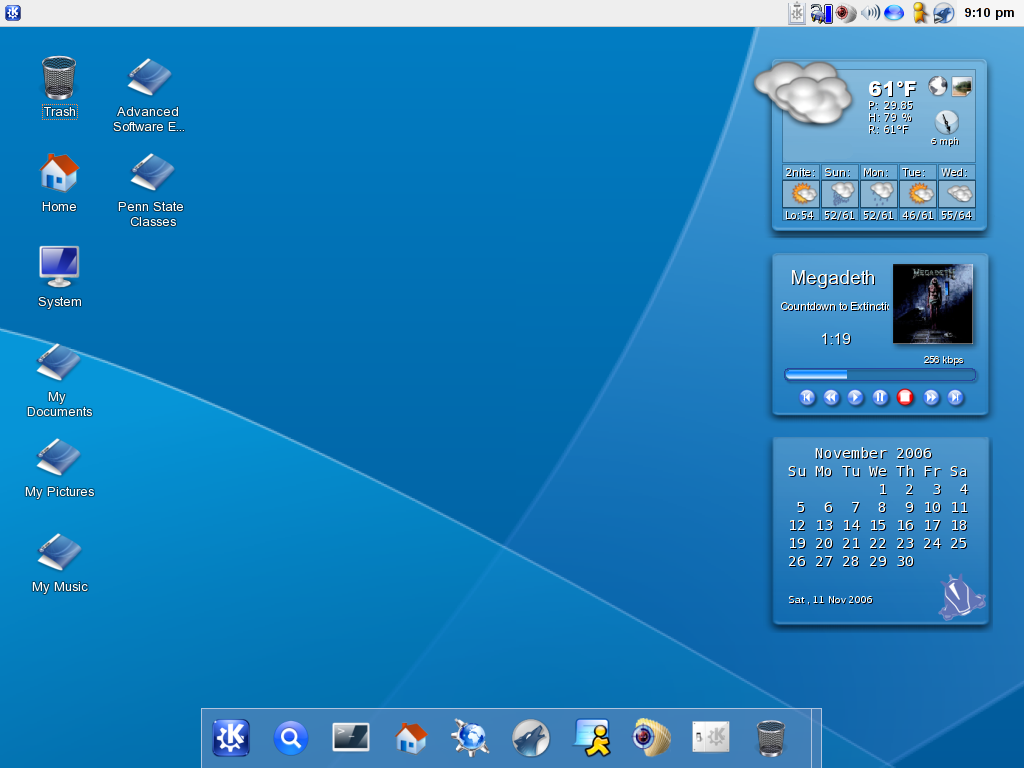1024x768 pixels.
Task: Open the My Music folder
Action: [59, 563]
